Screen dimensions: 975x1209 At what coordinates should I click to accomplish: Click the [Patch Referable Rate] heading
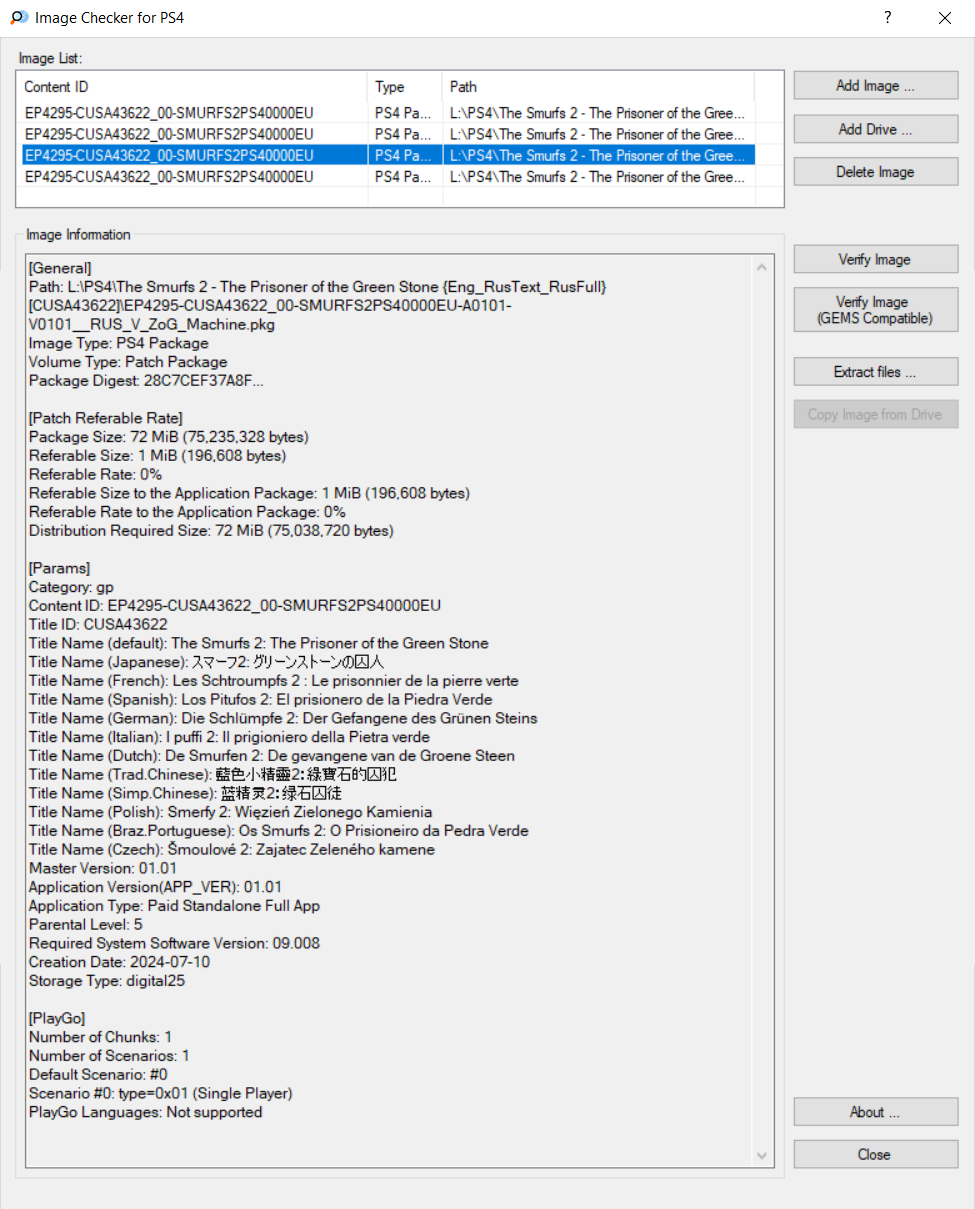coord(106,418)
